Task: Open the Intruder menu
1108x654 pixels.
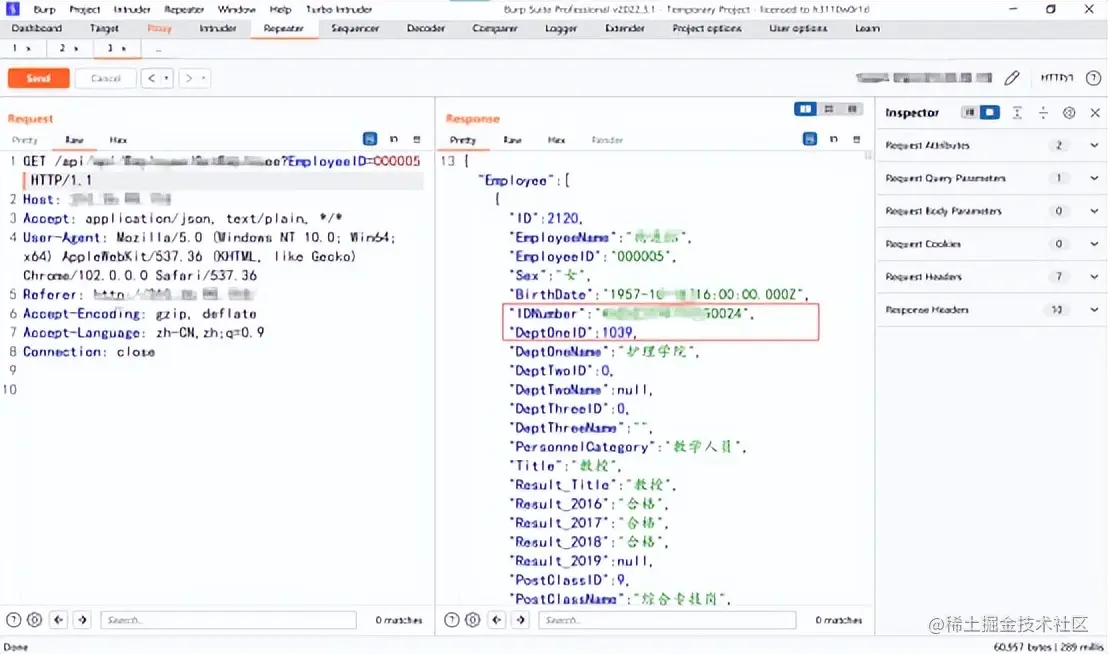Action: [x=132, y=9]
